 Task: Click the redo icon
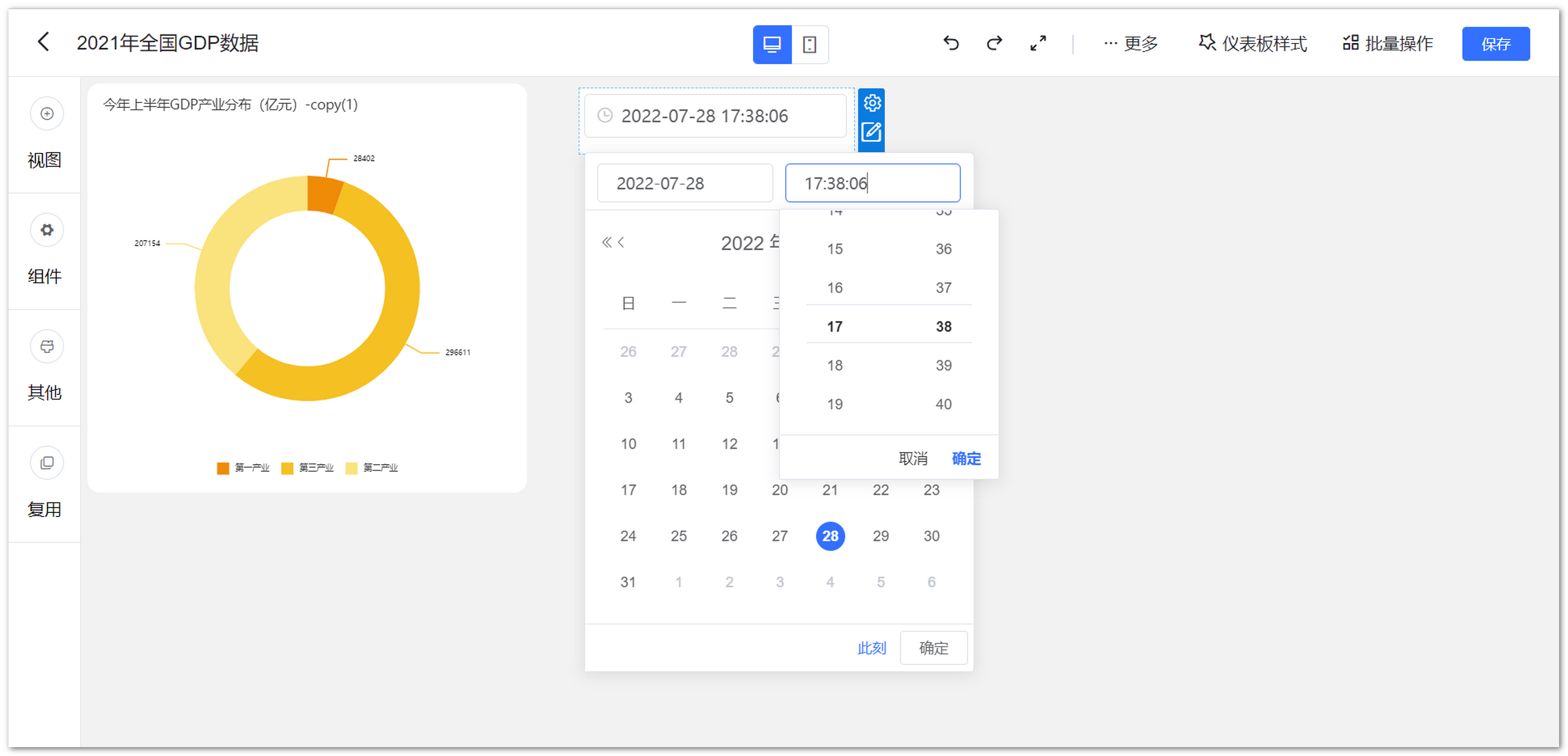[x=994, y=43]
